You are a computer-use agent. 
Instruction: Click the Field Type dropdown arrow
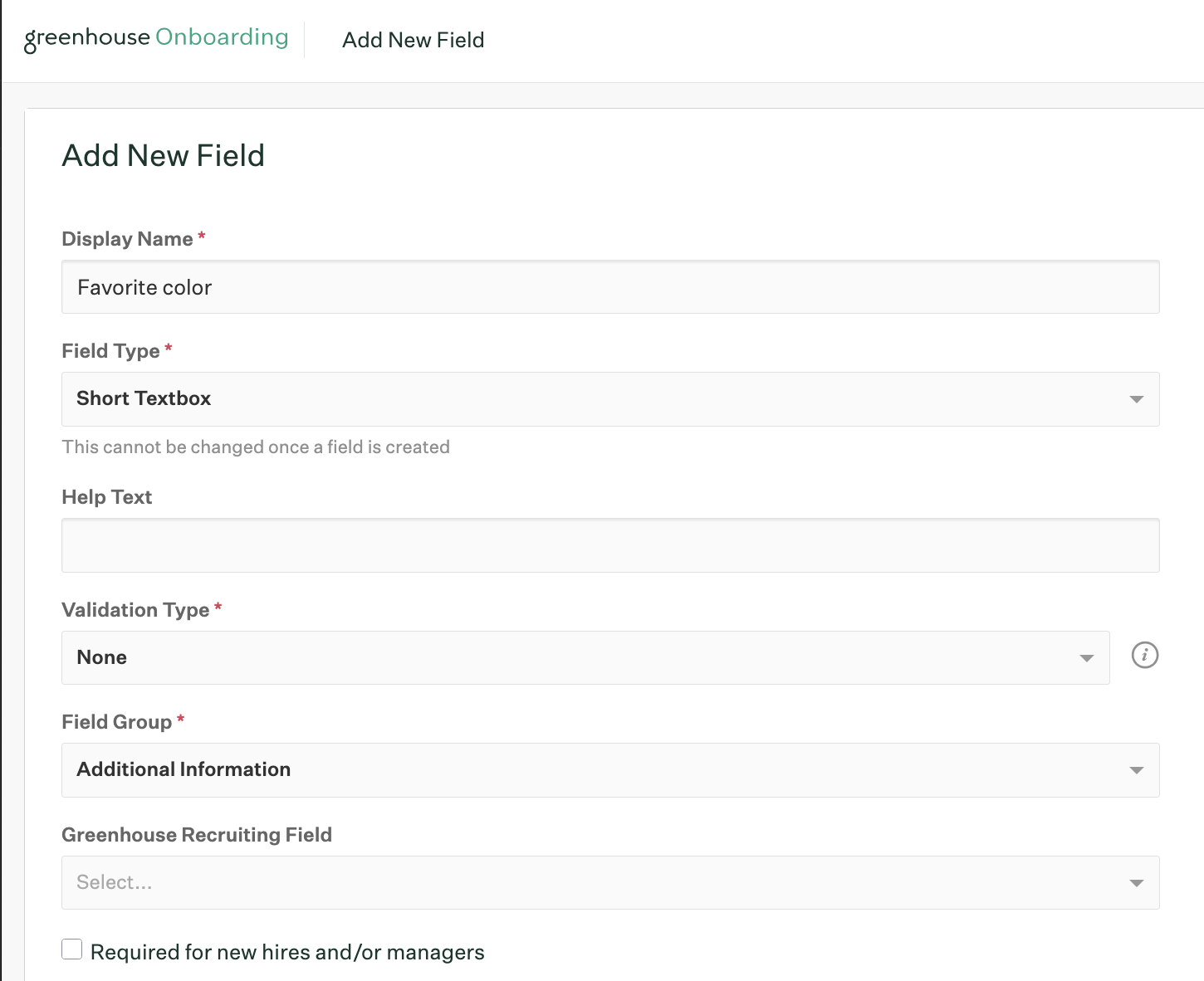pos(1136,399)
